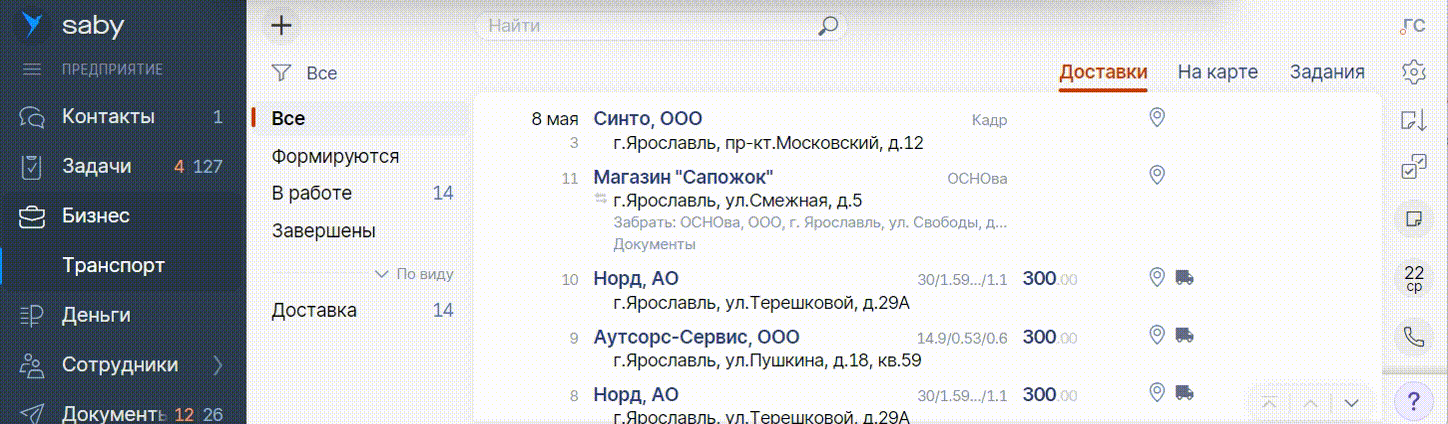Open the sticky note icon in right panel
1448x424 pixels.
[1413, 219]
